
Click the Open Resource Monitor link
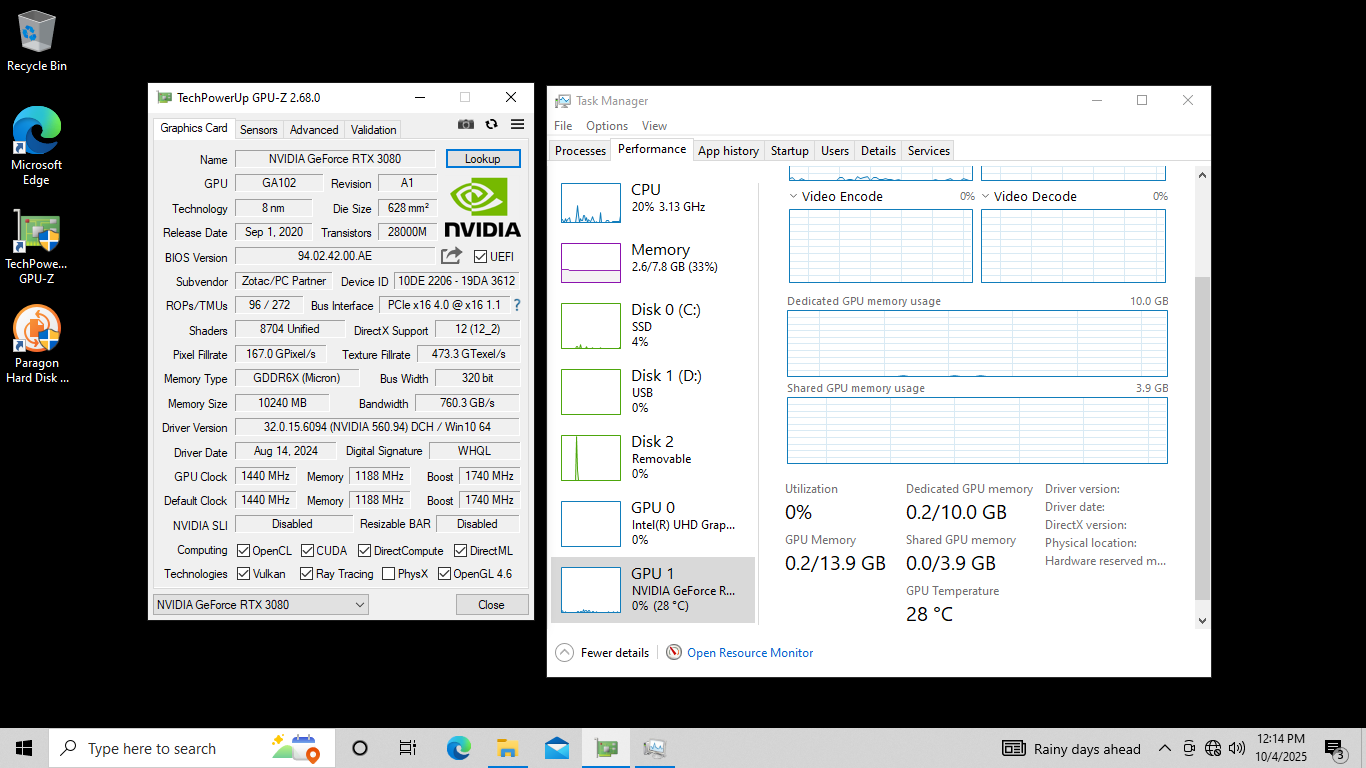(749, 653)
